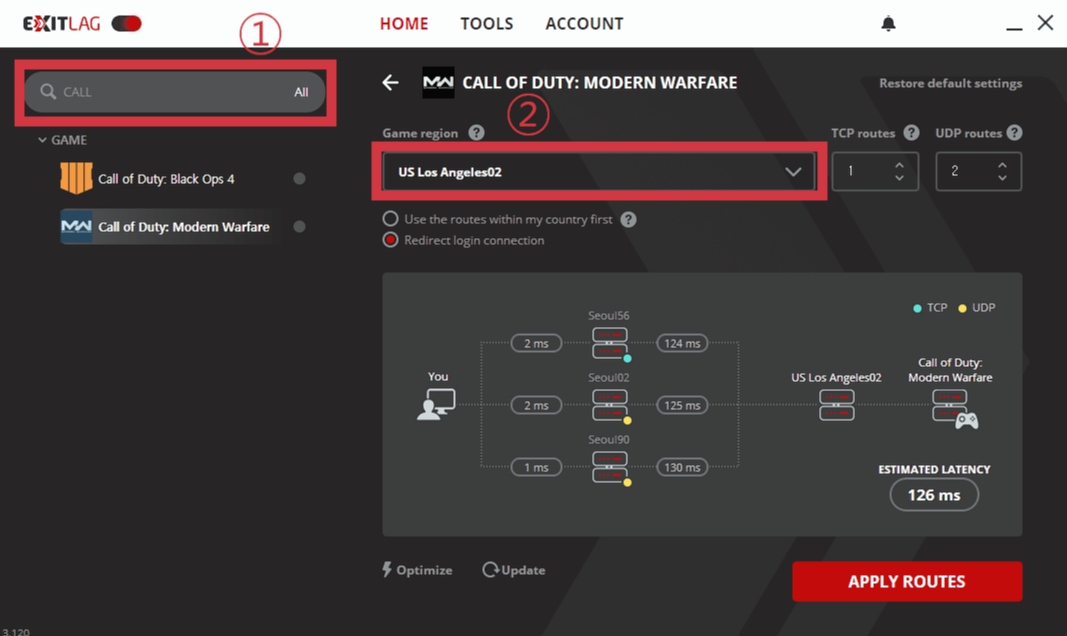Click version number 3.120
The image size is (1067, 636).
16,631
